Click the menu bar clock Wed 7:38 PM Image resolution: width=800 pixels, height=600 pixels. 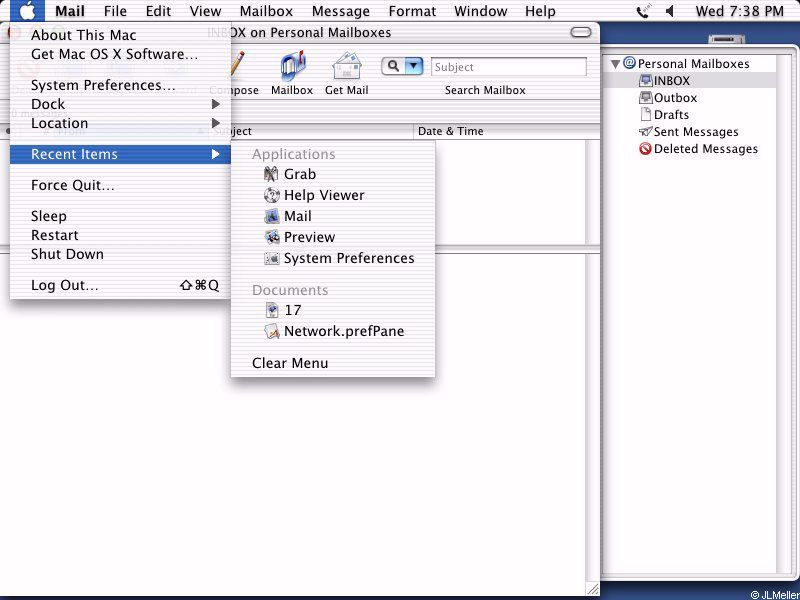[739, 11]
